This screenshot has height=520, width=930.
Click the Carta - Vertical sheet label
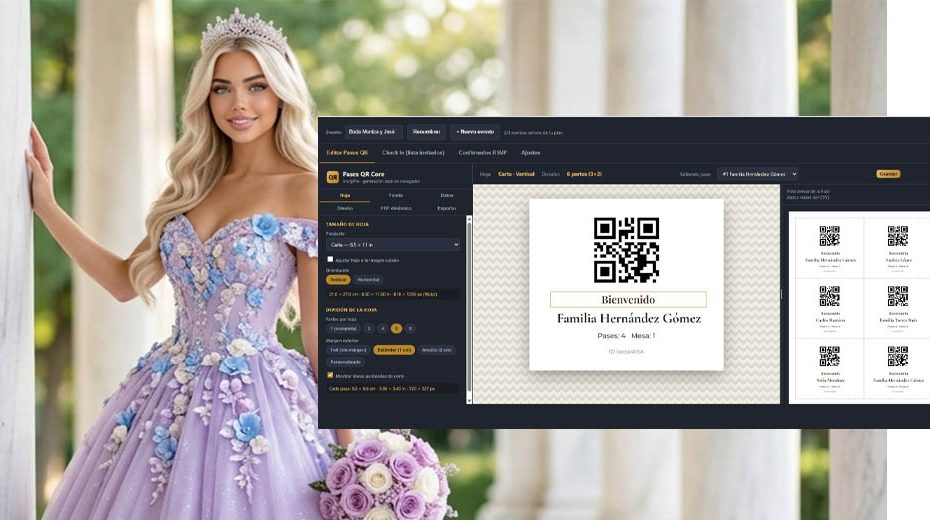point(516,174)
